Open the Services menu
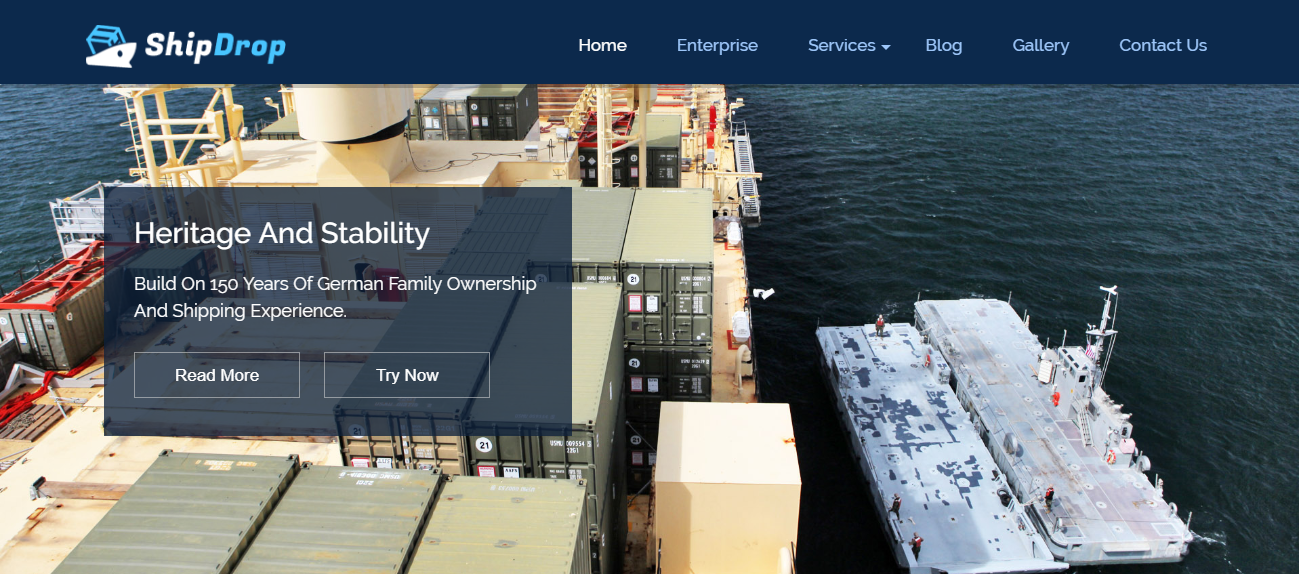Viewport: 1299px width, 574px height. point(841,45)
